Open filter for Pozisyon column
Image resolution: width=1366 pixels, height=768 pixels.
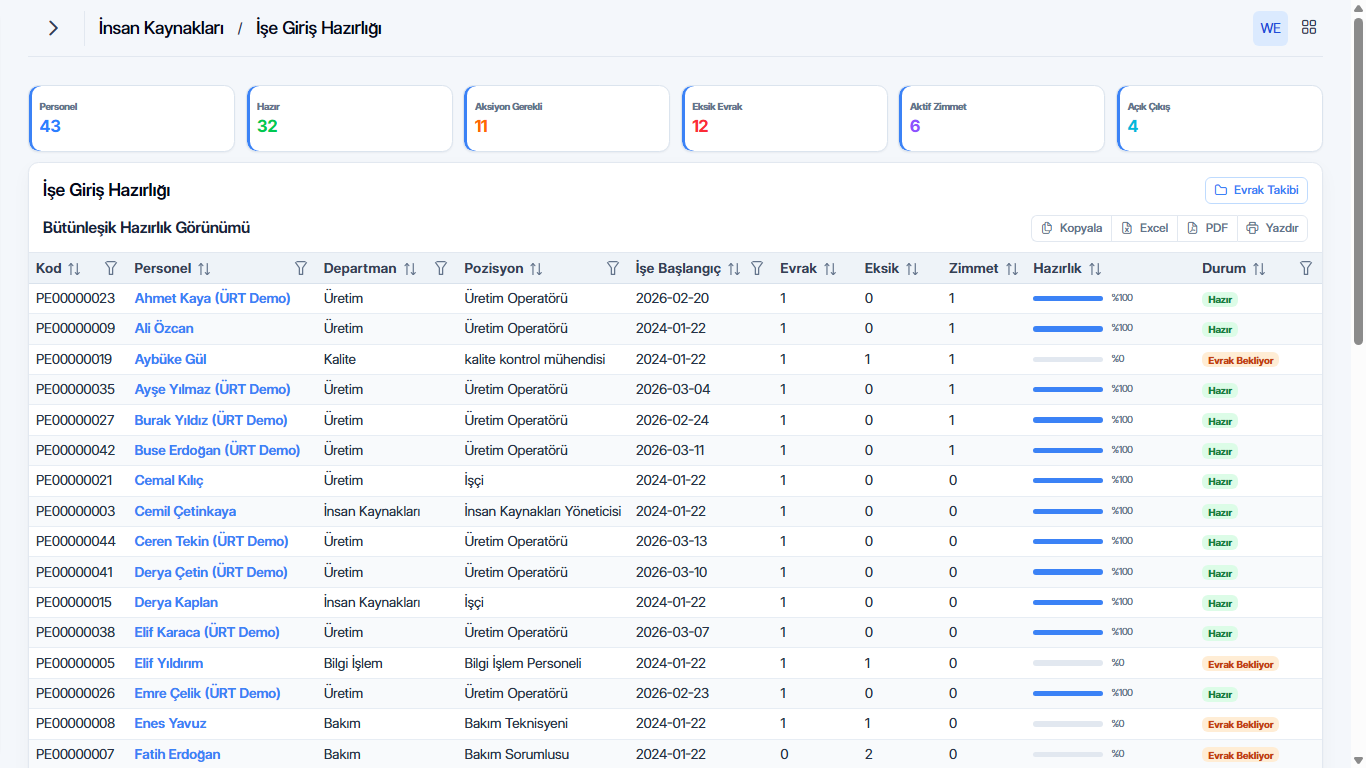click(613, 268)
